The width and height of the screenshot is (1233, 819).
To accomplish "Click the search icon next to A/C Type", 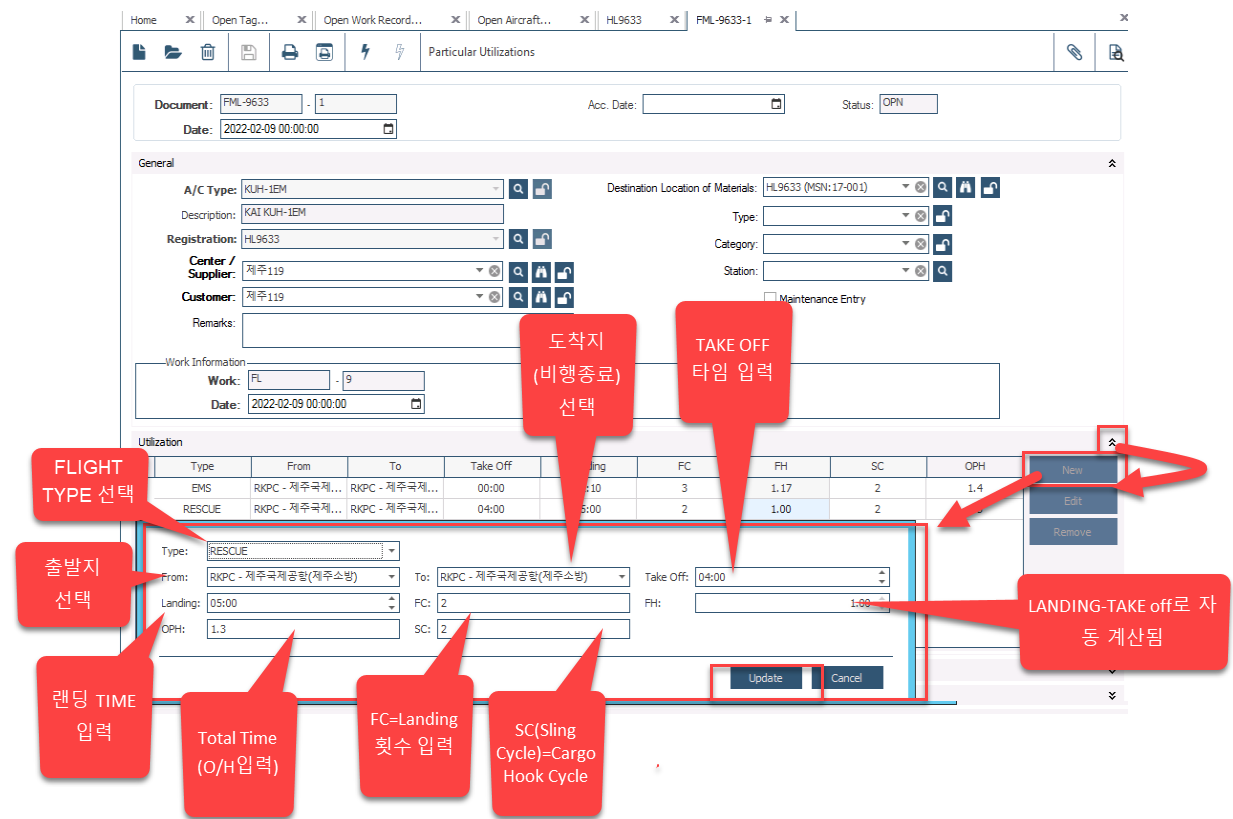I will point(518,188).
